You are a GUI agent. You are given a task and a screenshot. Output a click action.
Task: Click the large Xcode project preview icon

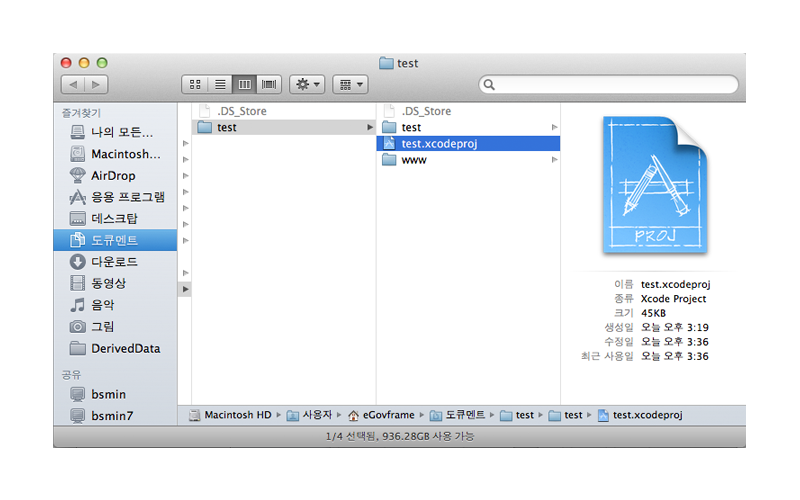tap(652, 186)
